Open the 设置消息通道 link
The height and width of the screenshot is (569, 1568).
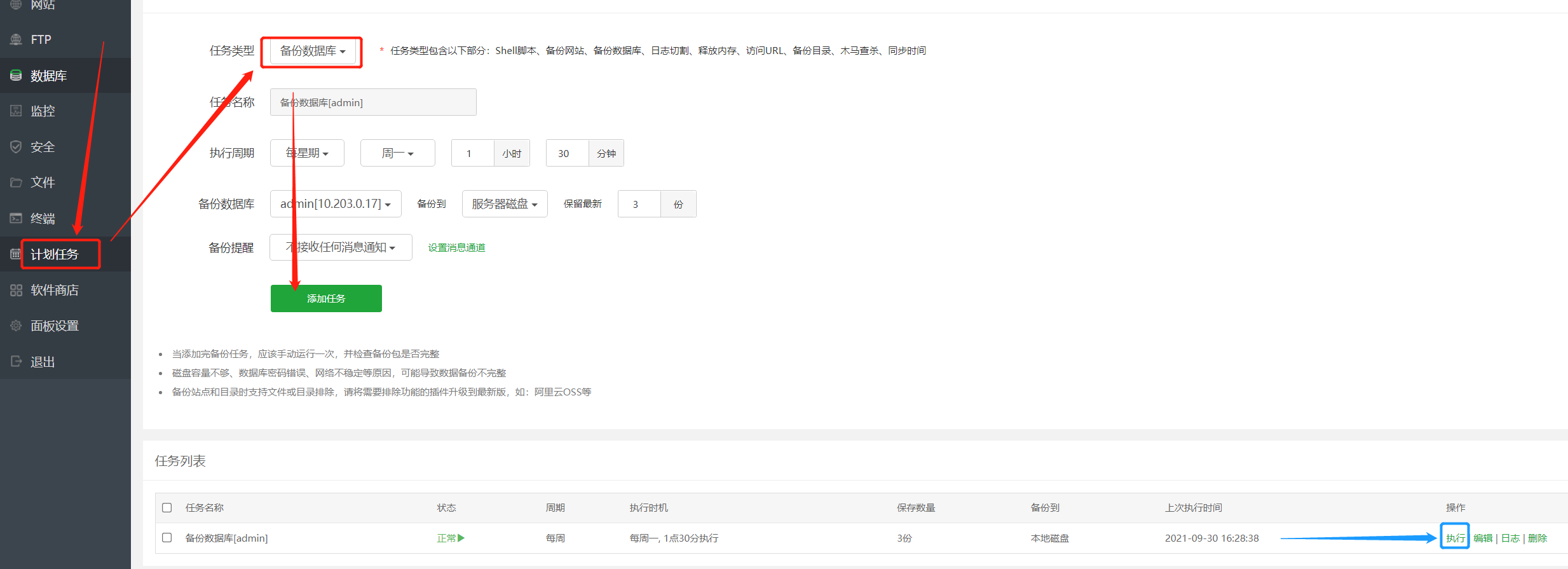point(456,247)
